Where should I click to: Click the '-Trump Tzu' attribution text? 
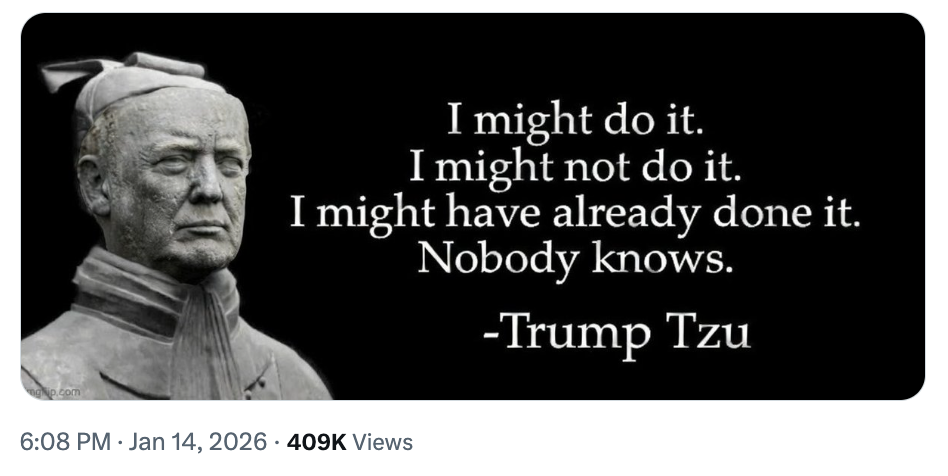tap(617, 334)
